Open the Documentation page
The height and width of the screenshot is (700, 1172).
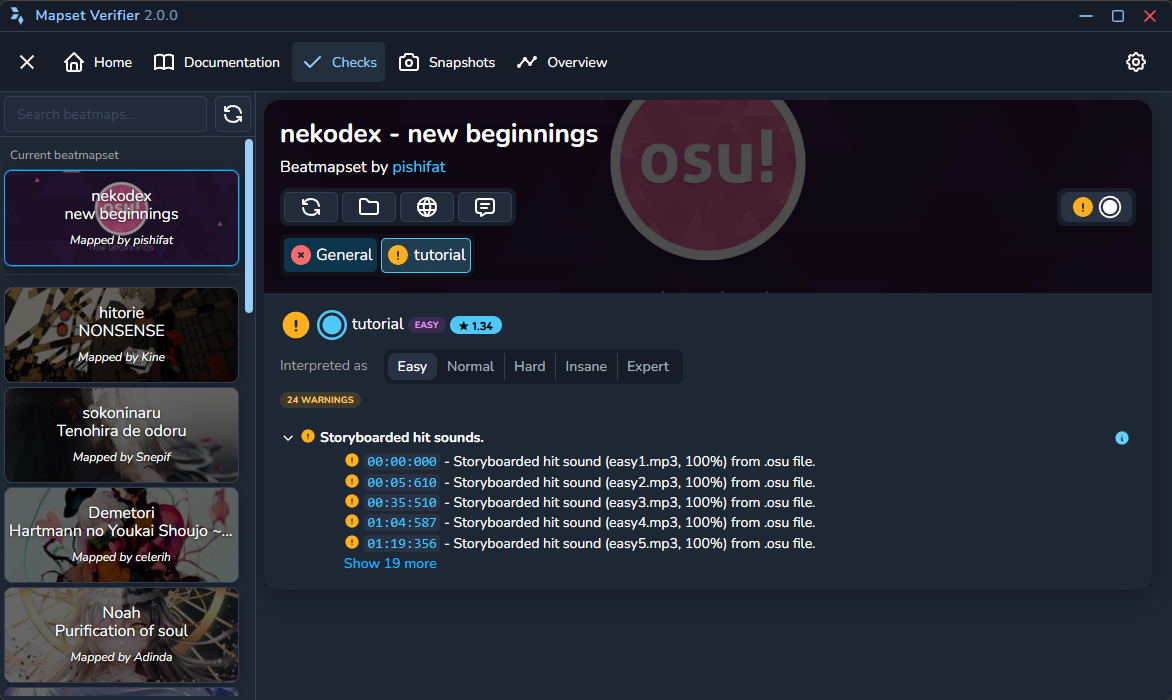click(217, 62)
